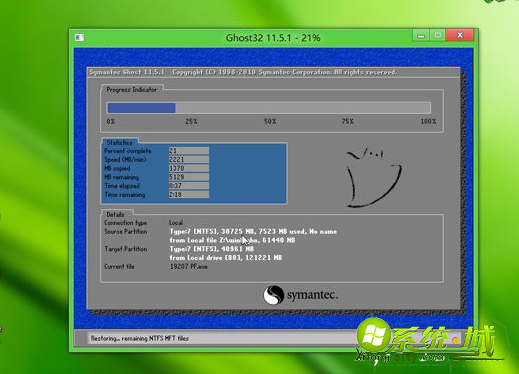The width and height of the screenshot is (519, 374).
Task: Click the source line with 7523 MB used
Action: pyautogui.click(x=253, y=231)
